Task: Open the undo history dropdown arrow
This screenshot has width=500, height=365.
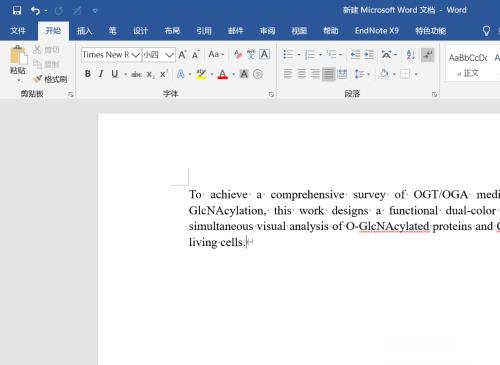Action: 46,11
